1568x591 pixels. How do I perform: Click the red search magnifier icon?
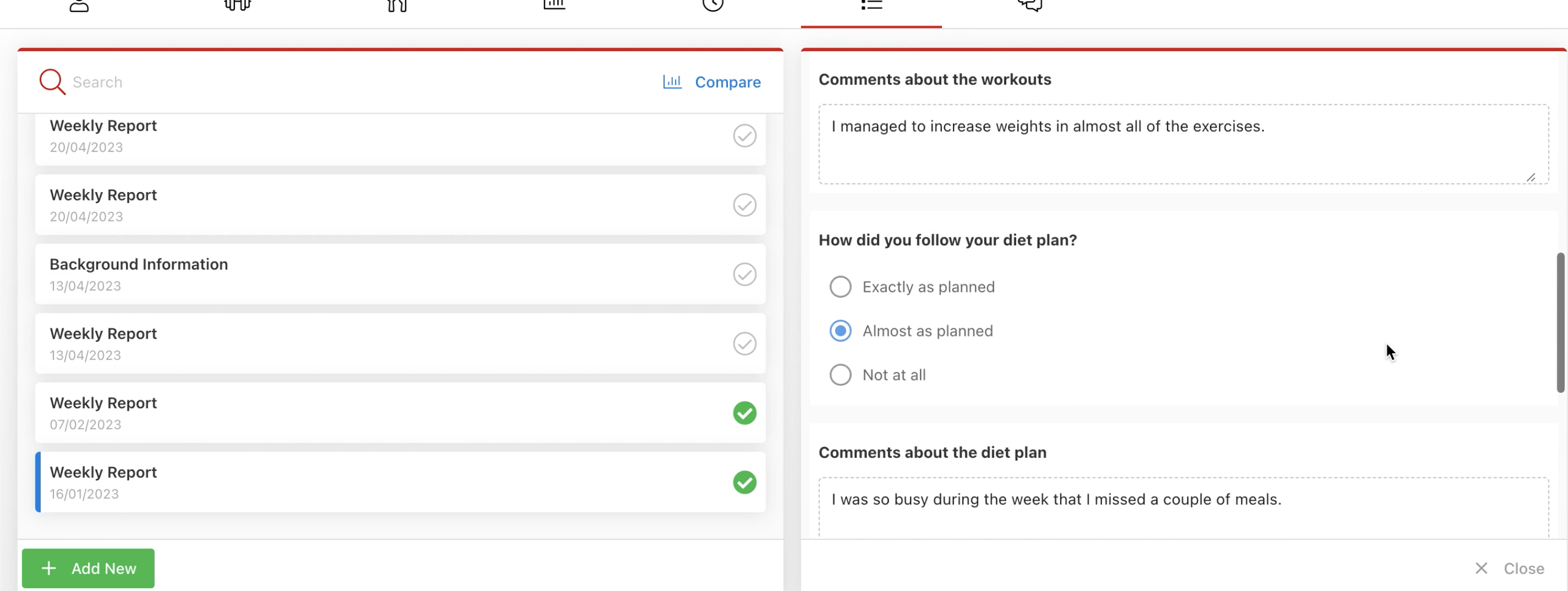tap(52, 81)
